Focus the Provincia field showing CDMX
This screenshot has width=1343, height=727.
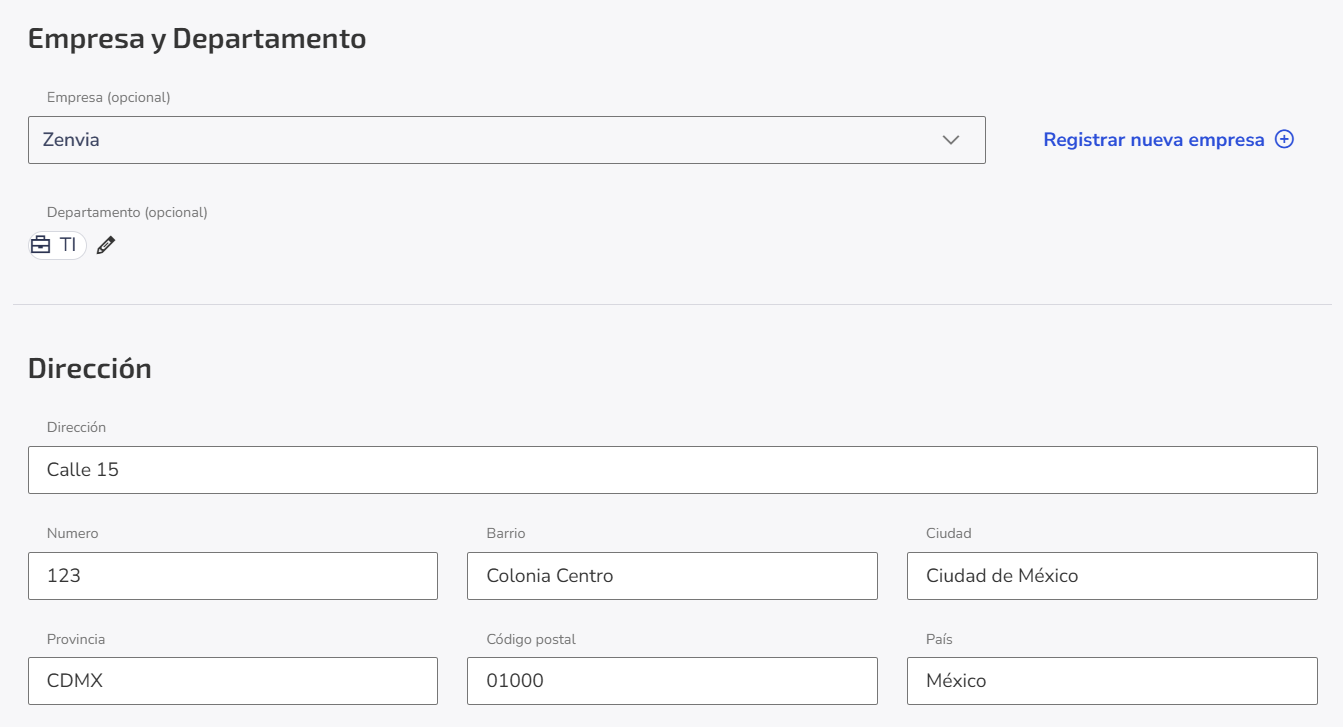coord(233,681)
